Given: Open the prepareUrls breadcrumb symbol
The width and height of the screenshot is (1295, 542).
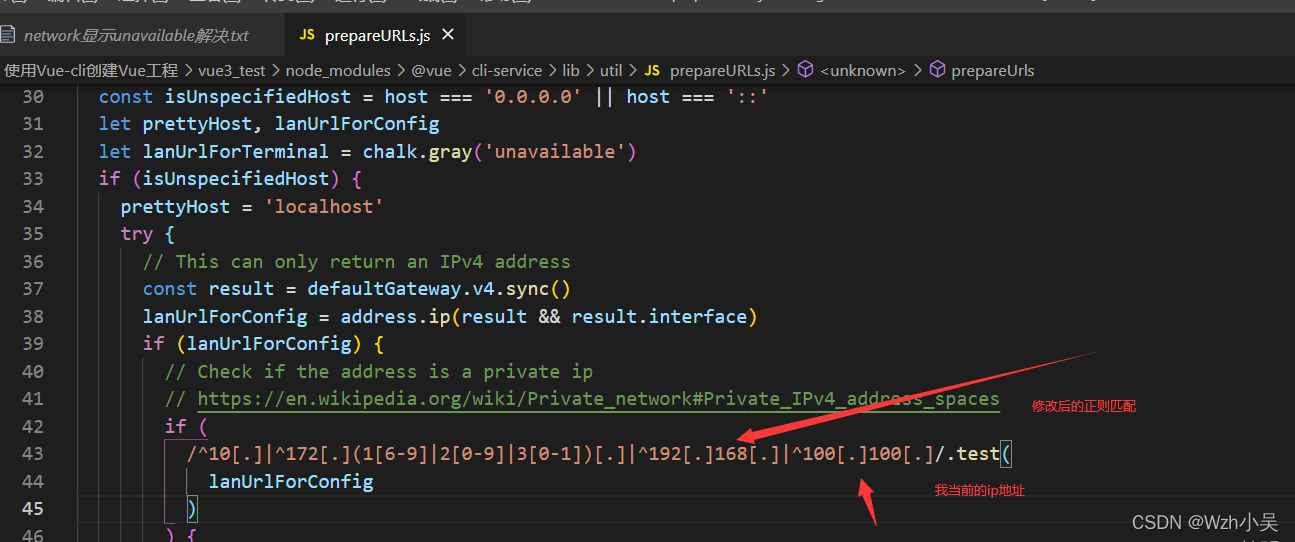Looking at the screenshot, I should pos(993,71).
